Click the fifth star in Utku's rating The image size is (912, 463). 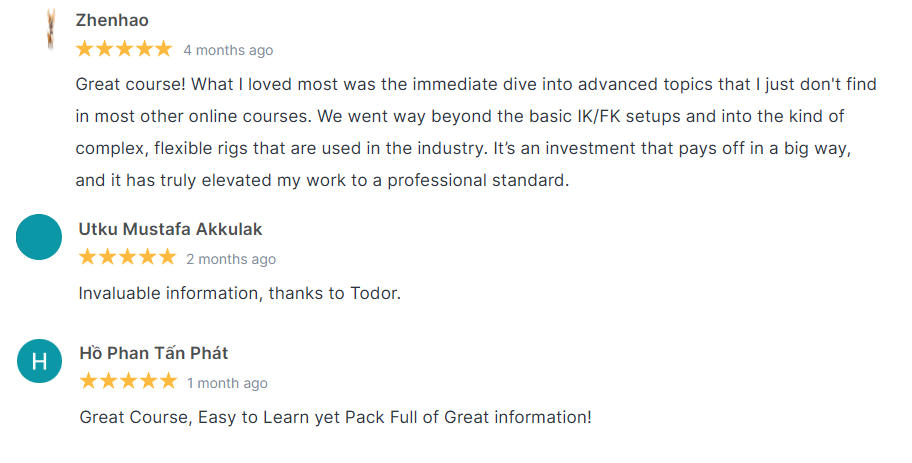[x=166, y=258]
